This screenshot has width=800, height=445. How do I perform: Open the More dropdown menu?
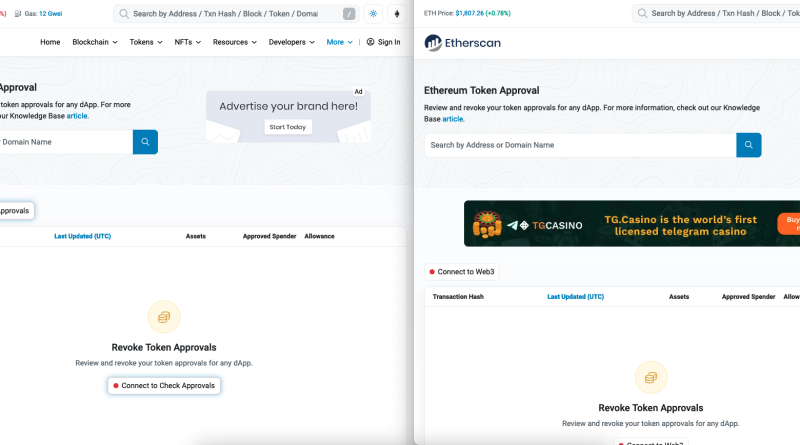click(340, 42)
